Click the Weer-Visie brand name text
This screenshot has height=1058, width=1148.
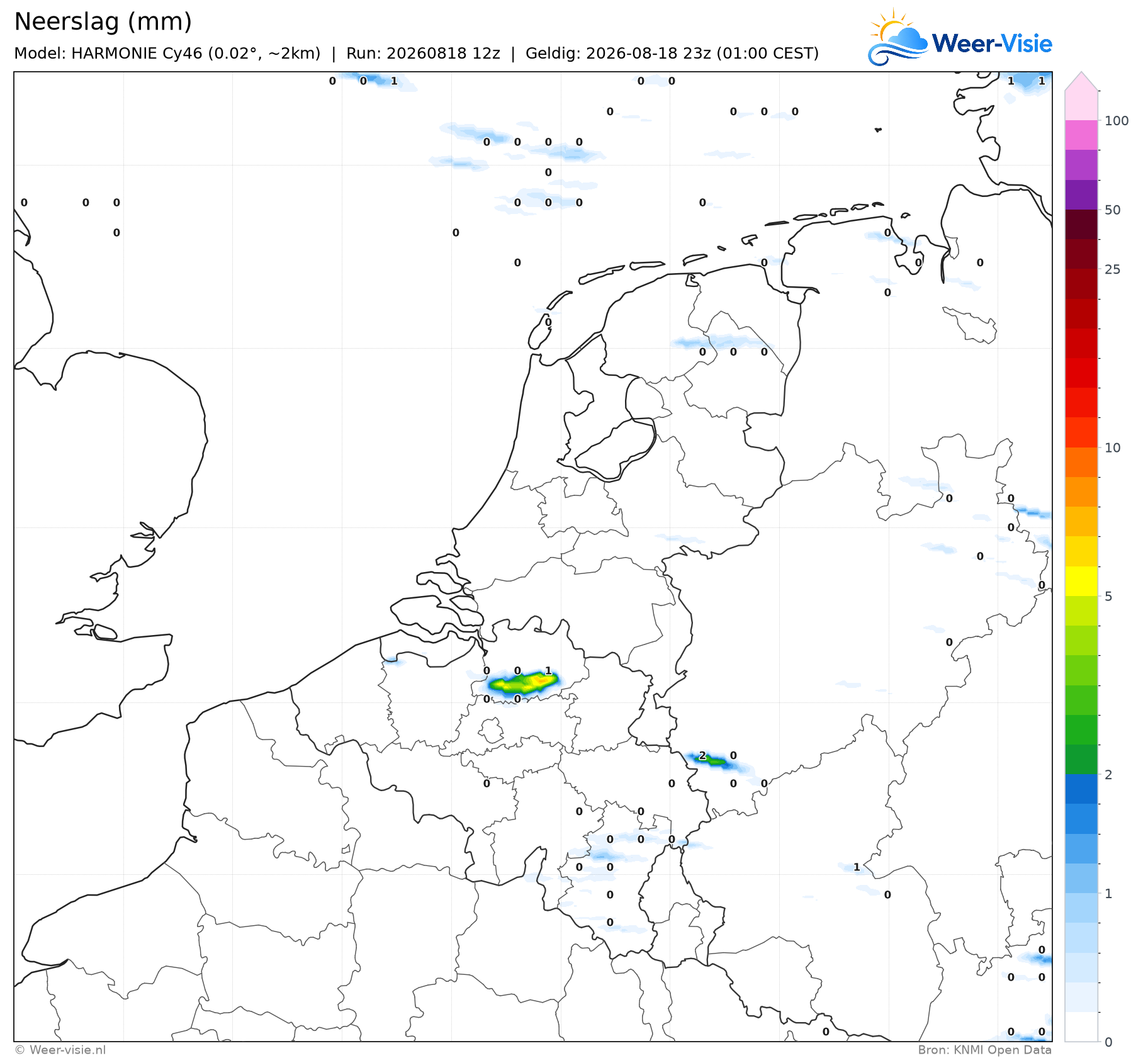click(992, 43)
